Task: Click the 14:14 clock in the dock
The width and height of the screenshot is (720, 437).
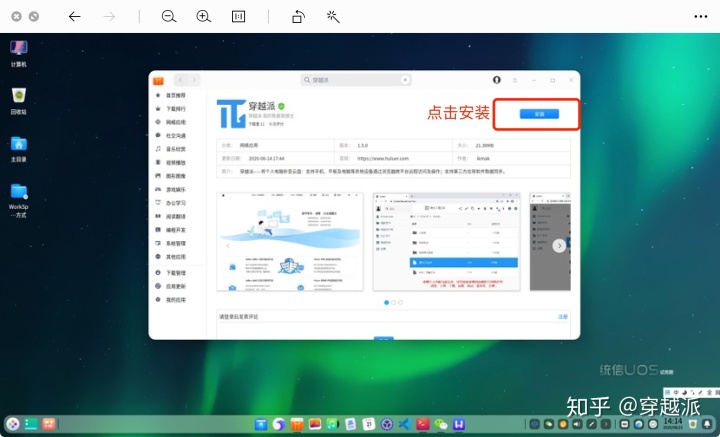Action: (673, 423)
